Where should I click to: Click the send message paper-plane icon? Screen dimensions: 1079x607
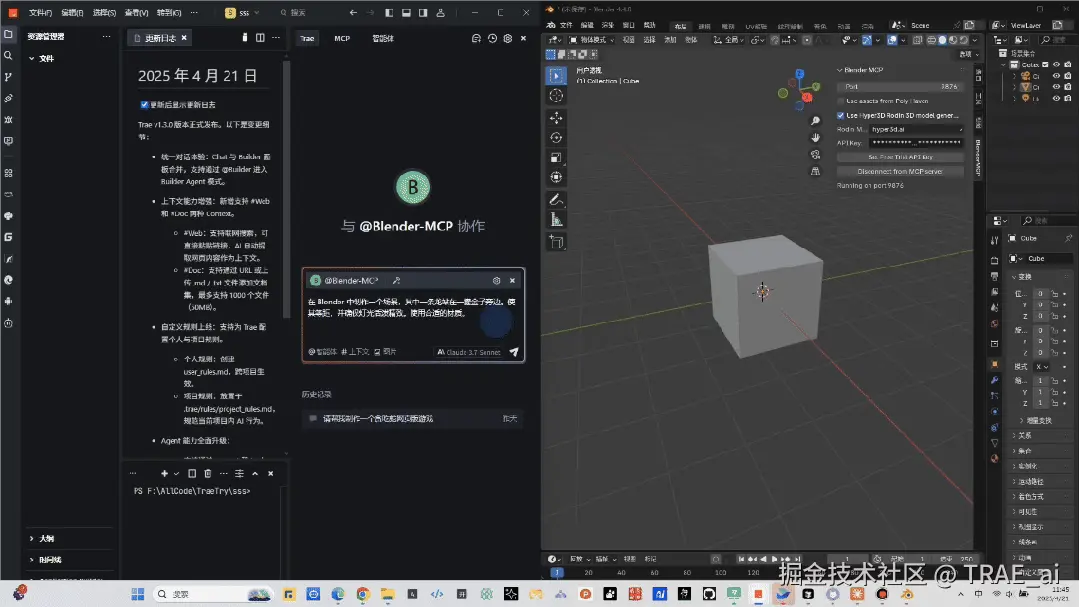click(x=514, y=352)
